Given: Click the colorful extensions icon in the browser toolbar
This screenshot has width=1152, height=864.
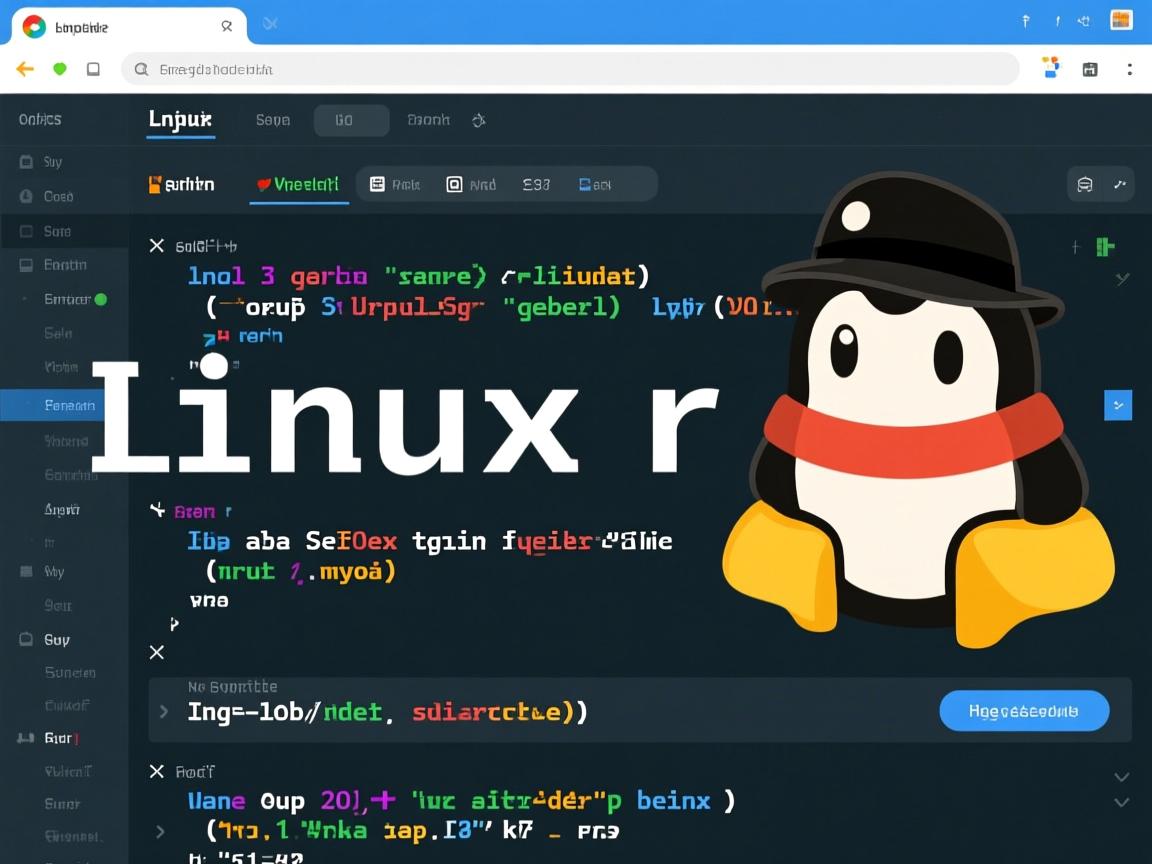Looking at the screenshot, I should pos(1050,66).
